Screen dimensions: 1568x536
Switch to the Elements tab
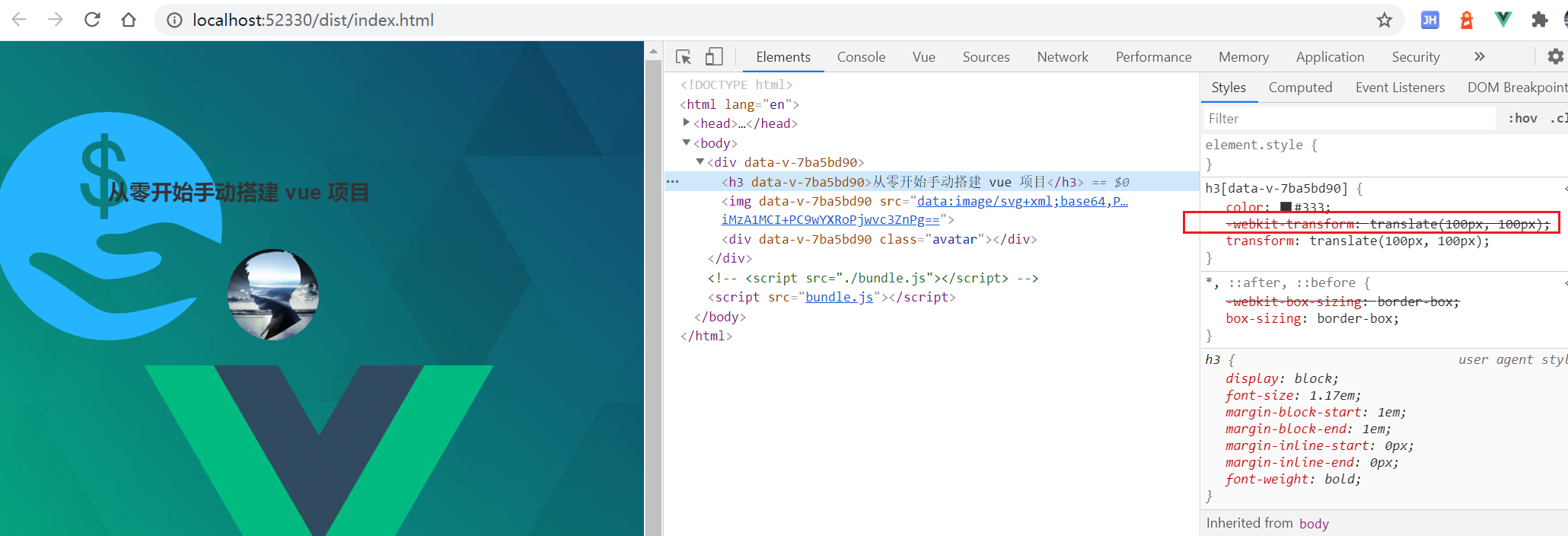[x=783, y=57]
